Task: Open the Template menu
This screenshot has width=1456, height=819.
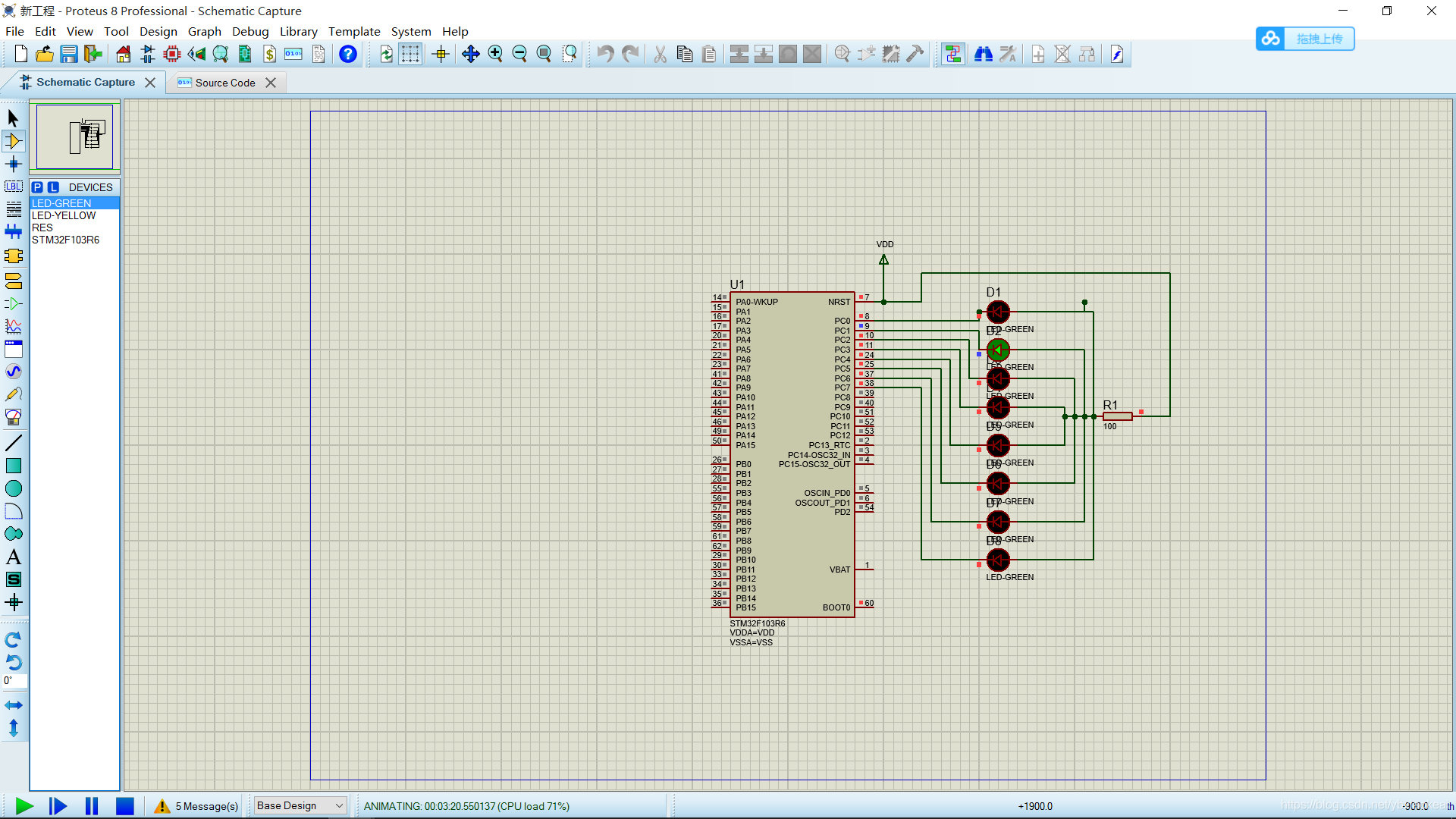Action: [354, 31]
